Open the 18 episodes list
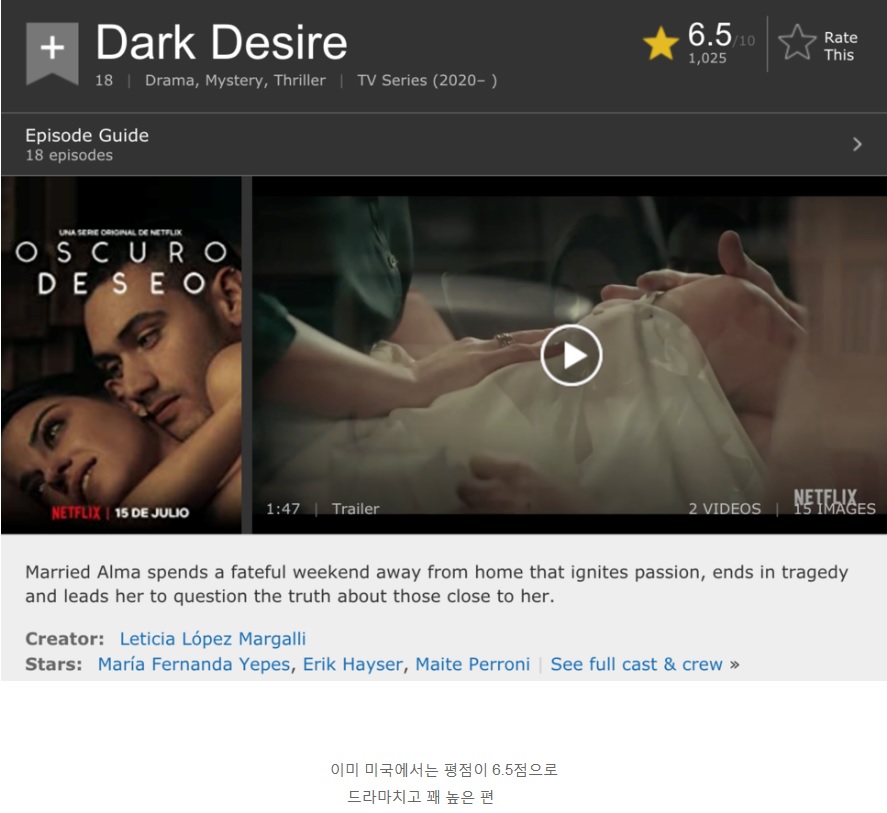 [69, 155]
